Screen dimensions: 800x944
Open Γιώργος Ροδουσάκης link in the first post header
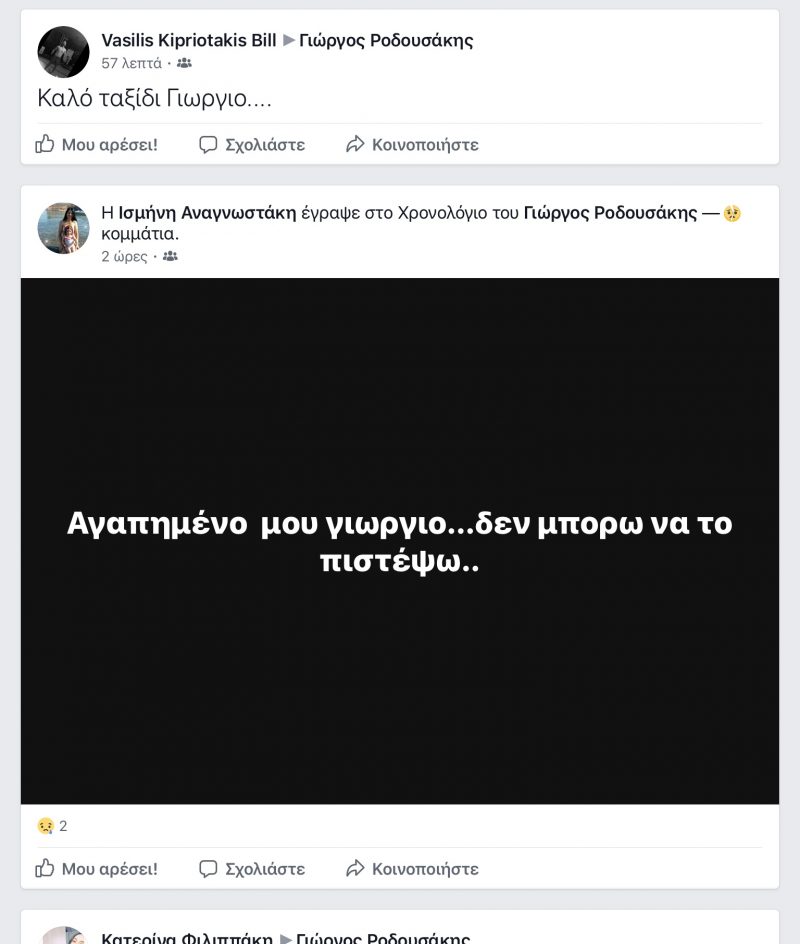coord(386,40)
